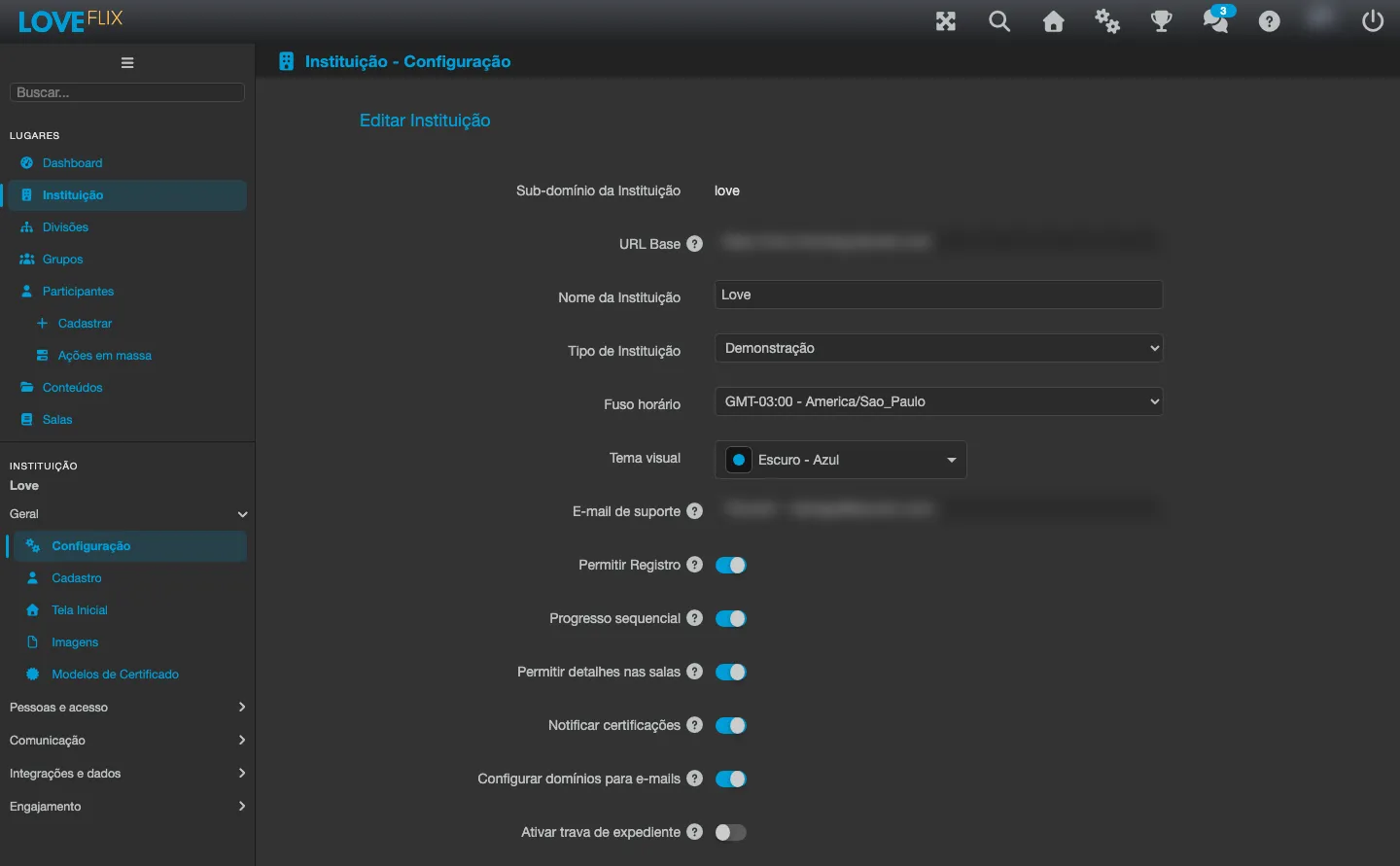Click Divisões link text
The width and height of the screenshot is (1400, 866).
(65, 227)
